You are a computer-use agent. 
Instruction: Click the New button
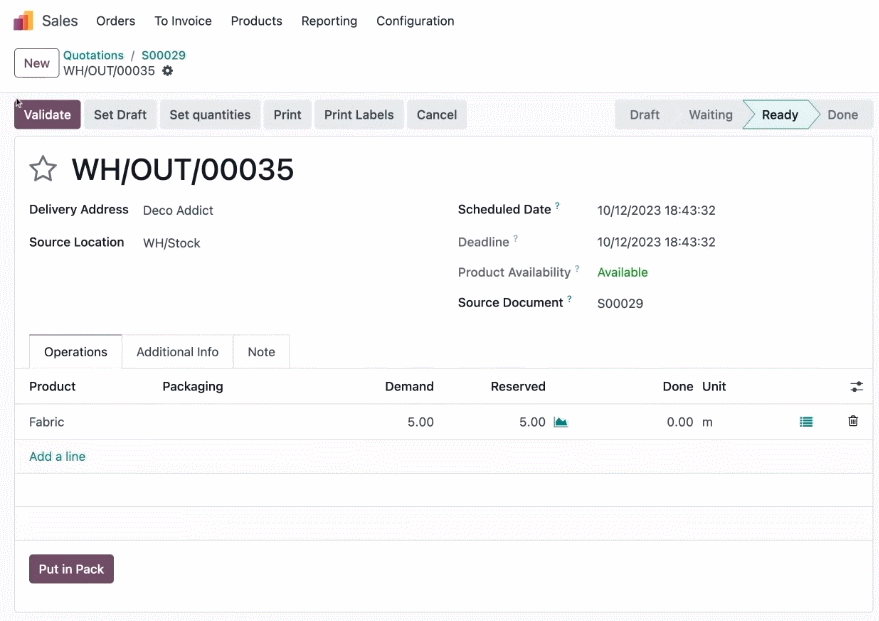tap(36, 63)
